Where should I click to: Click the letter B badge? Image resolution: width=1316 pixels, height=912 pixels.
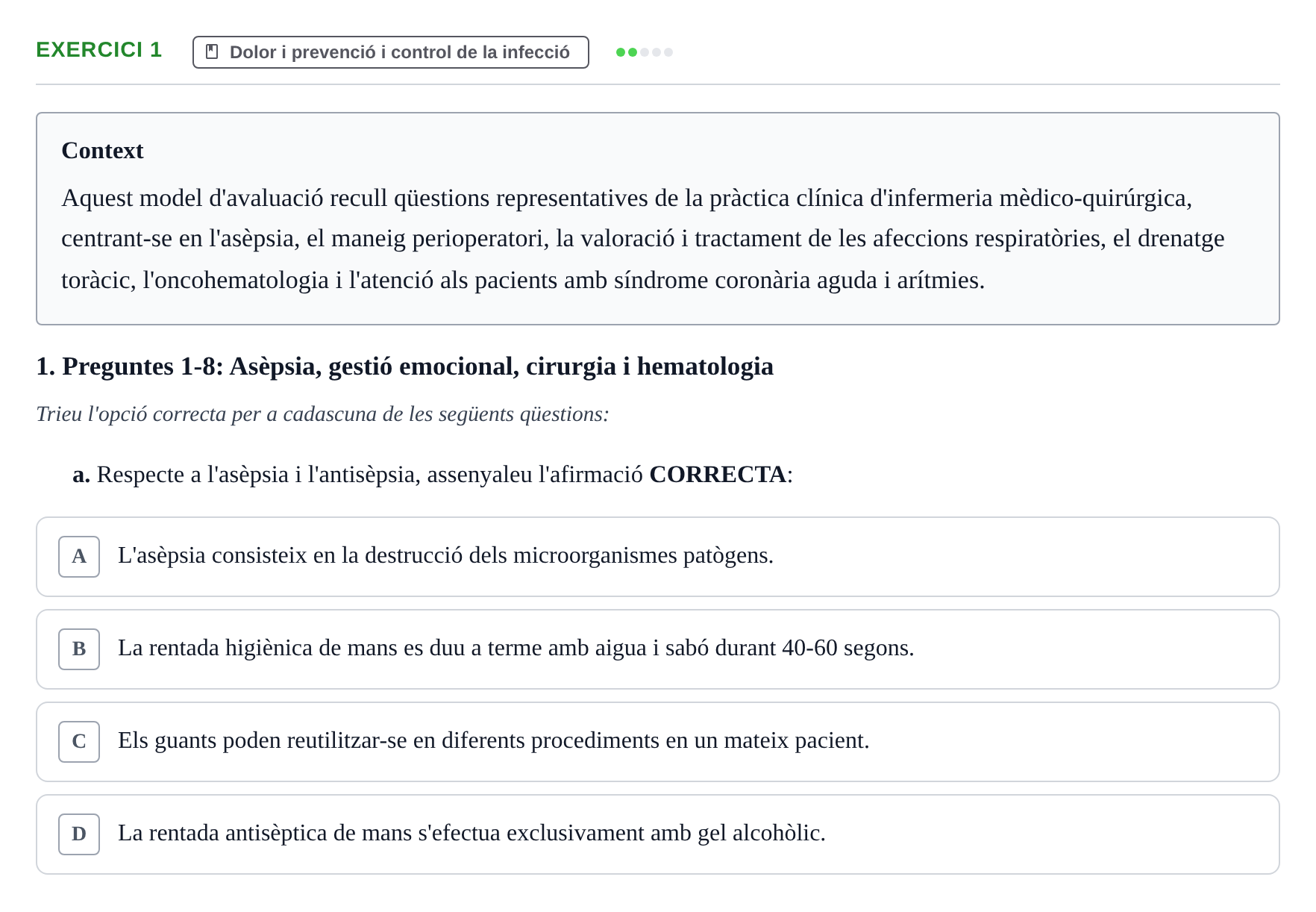(79, 649)
